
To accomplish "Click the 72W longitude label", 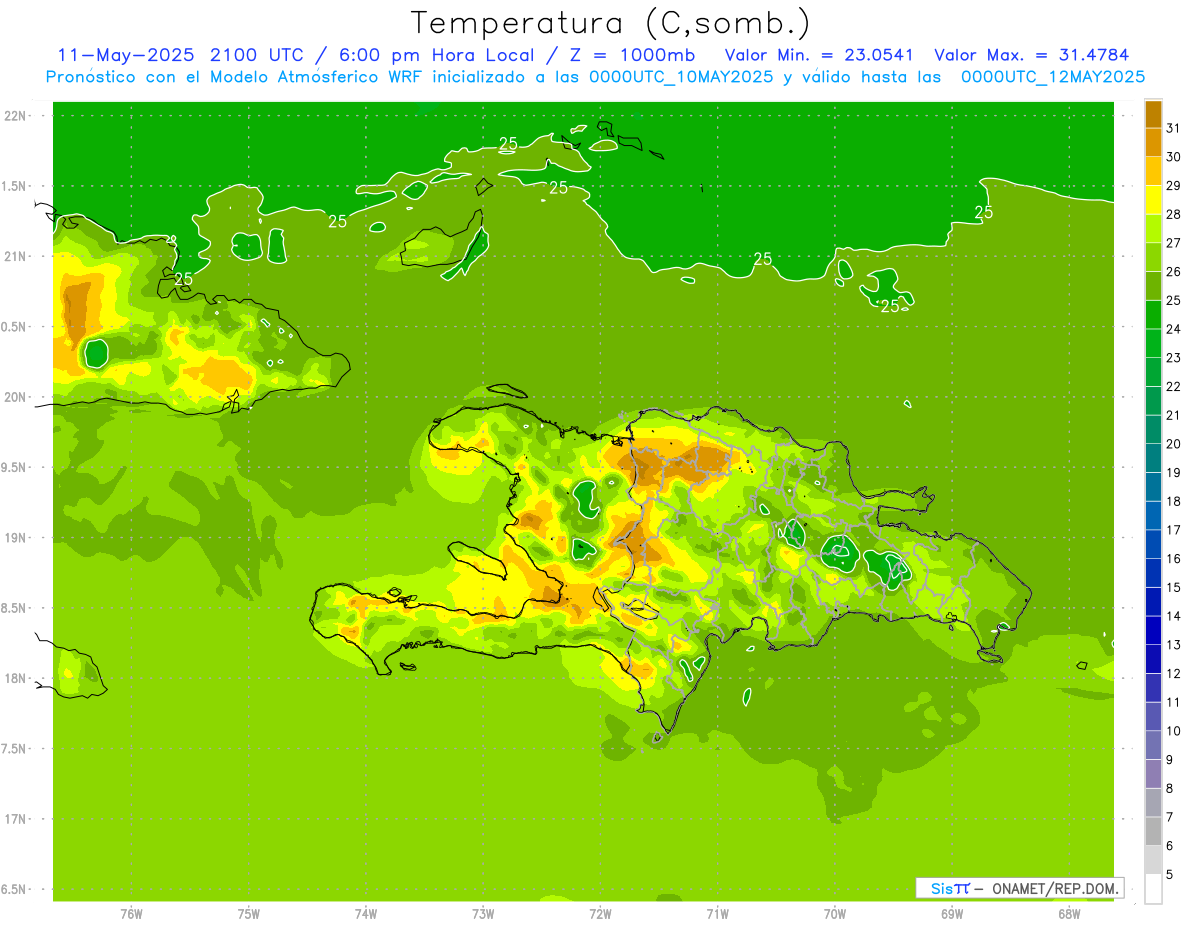I will [600, 914].
